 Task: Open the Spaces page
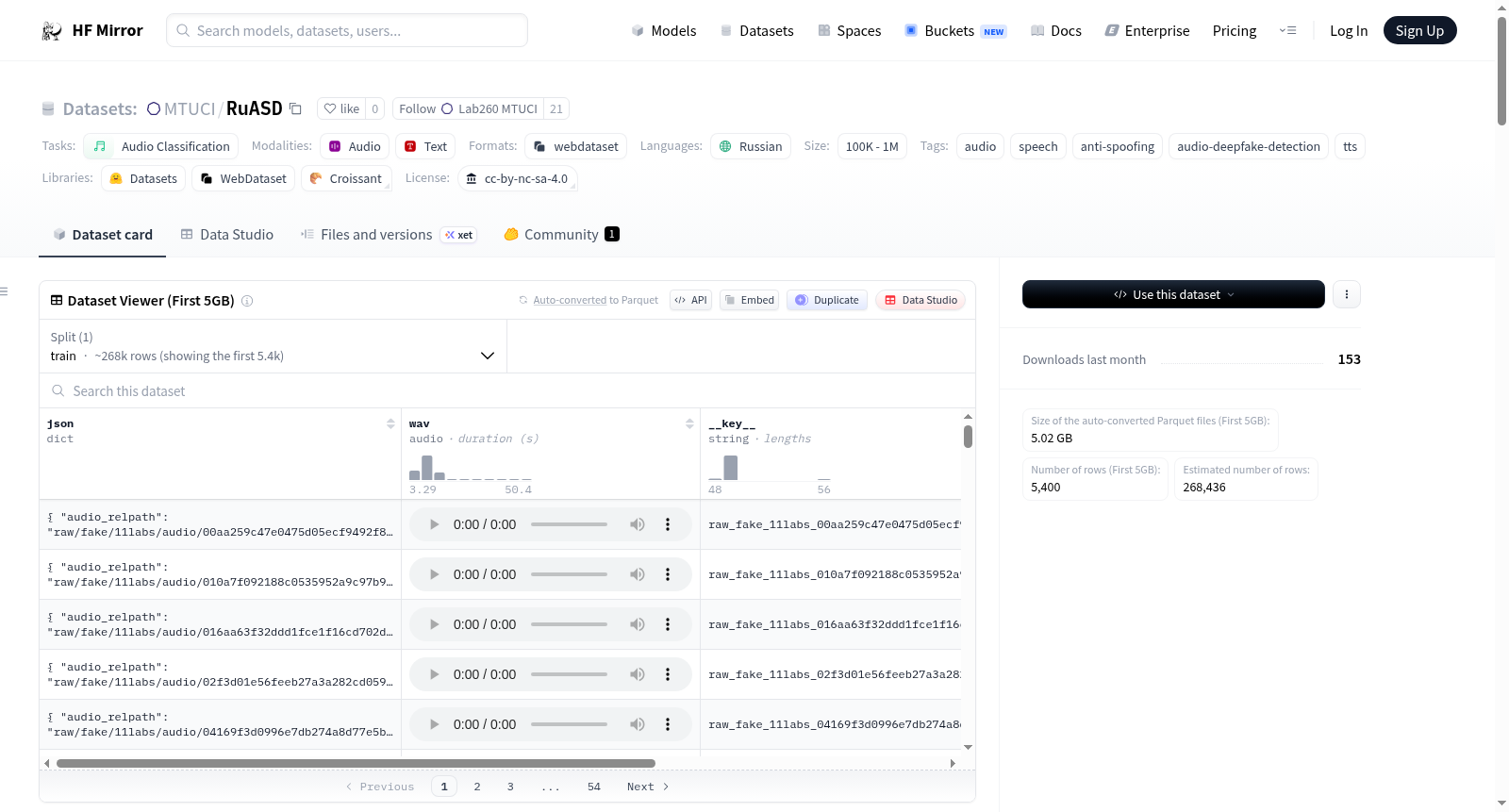[x=850, y=30]
